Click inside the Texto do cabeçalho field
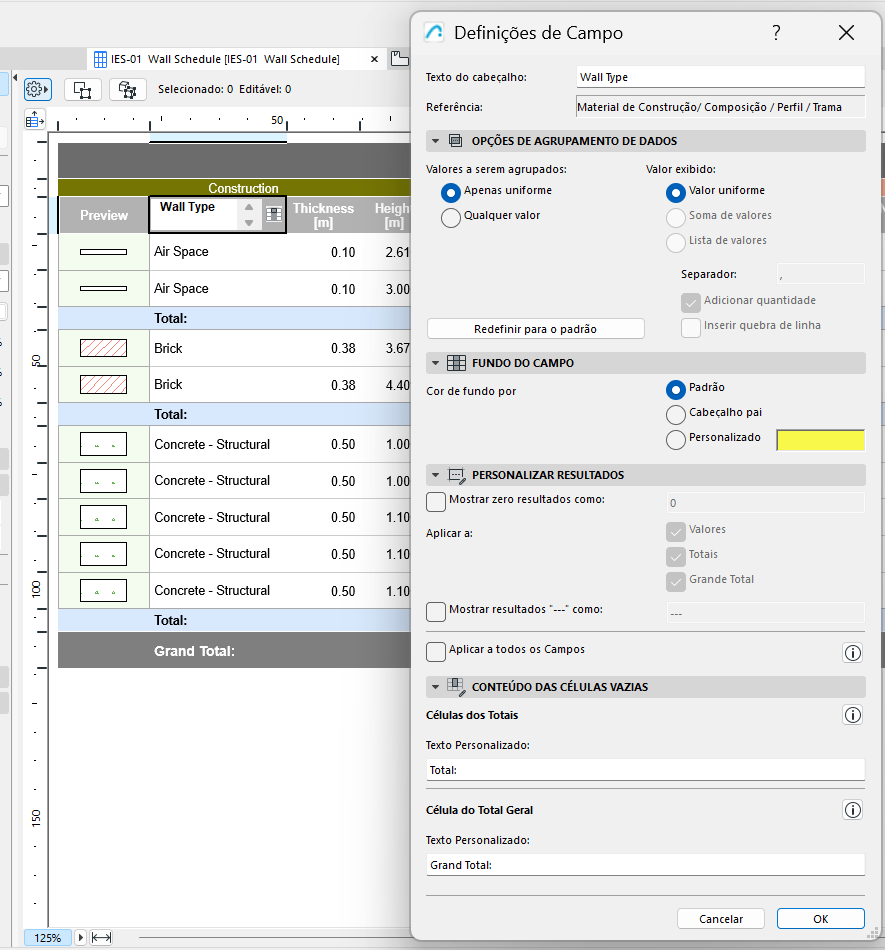Screen dimensions: 885x950 (x=720, y=75)
